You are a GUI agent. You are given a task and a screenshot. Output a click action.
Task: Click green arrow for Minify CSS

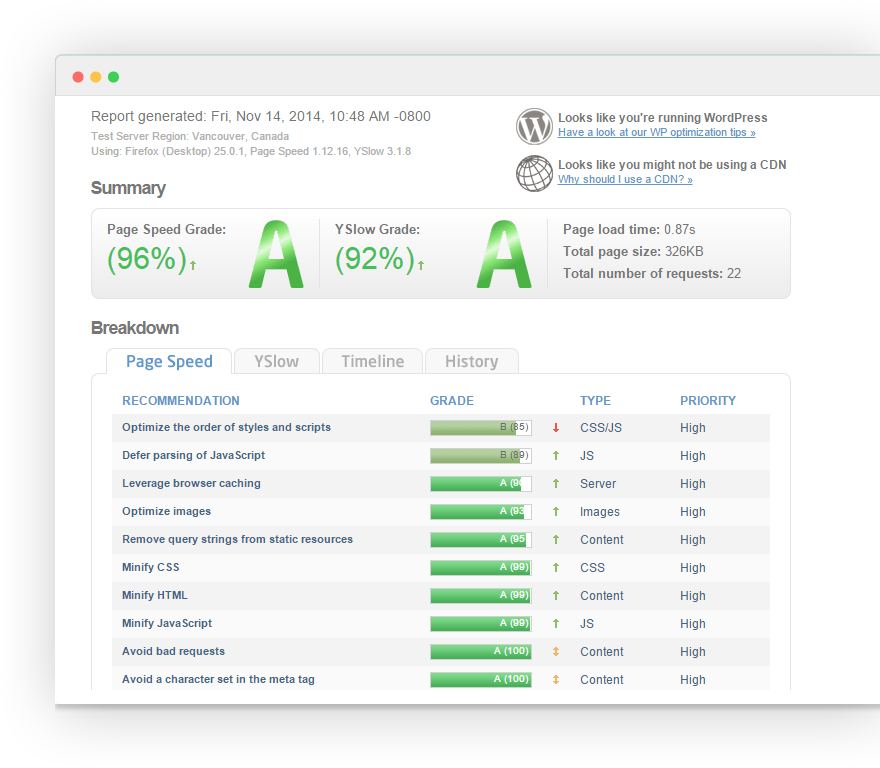point(556,568)
